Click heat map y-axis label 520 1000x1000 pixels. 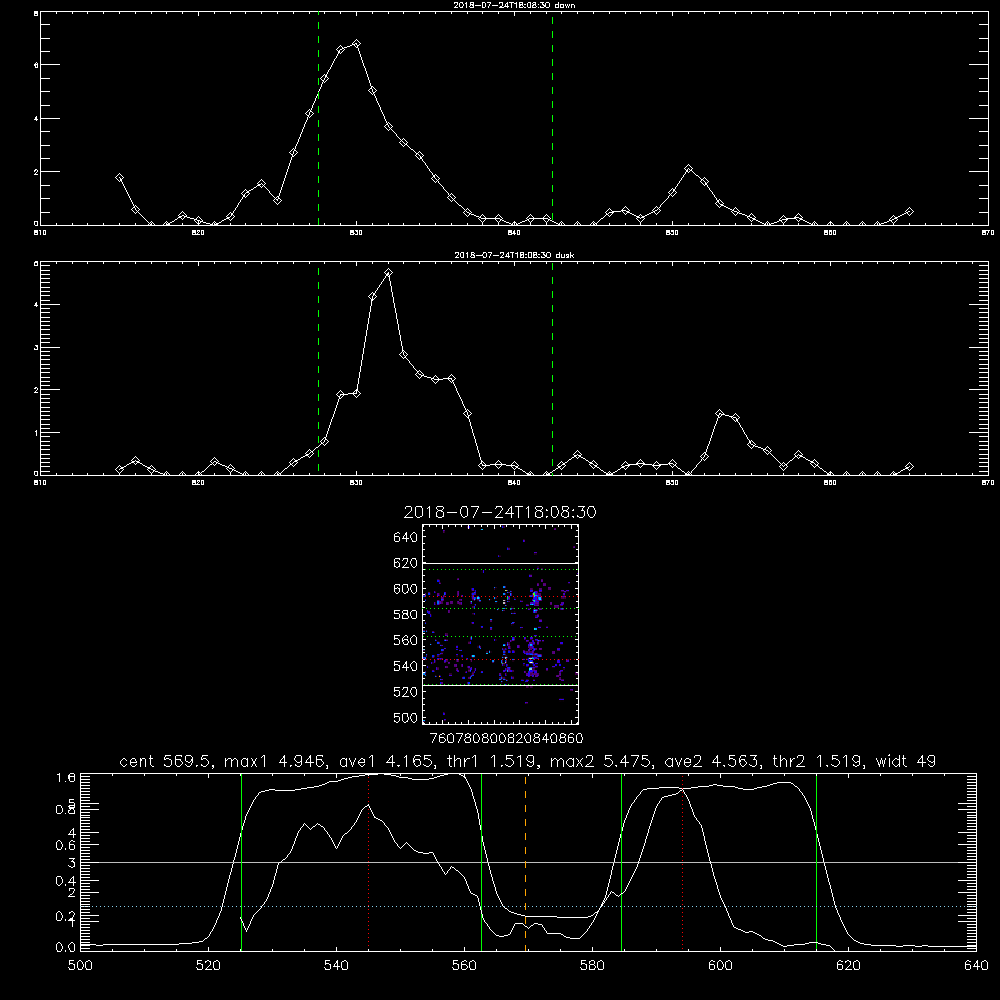(x=406, y=692)
